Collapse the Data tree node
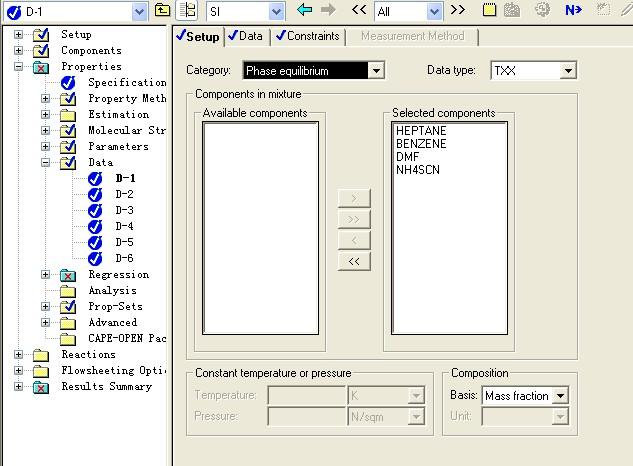This screenshot has height=466, width=633. coord(45,162)
